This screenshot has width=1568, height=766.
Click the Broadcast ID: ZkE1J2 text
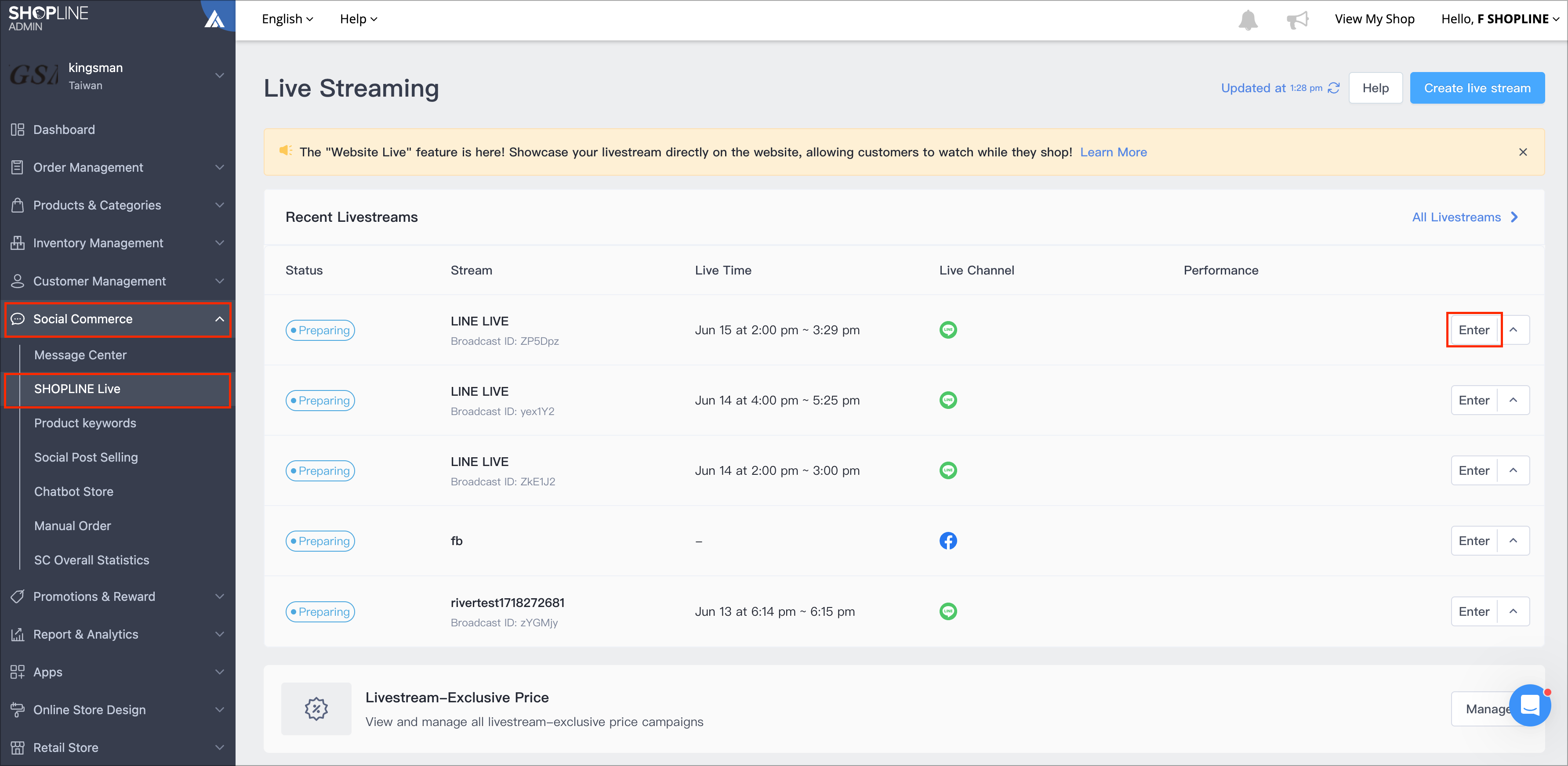pyautogui.click(x=503, y=482)
